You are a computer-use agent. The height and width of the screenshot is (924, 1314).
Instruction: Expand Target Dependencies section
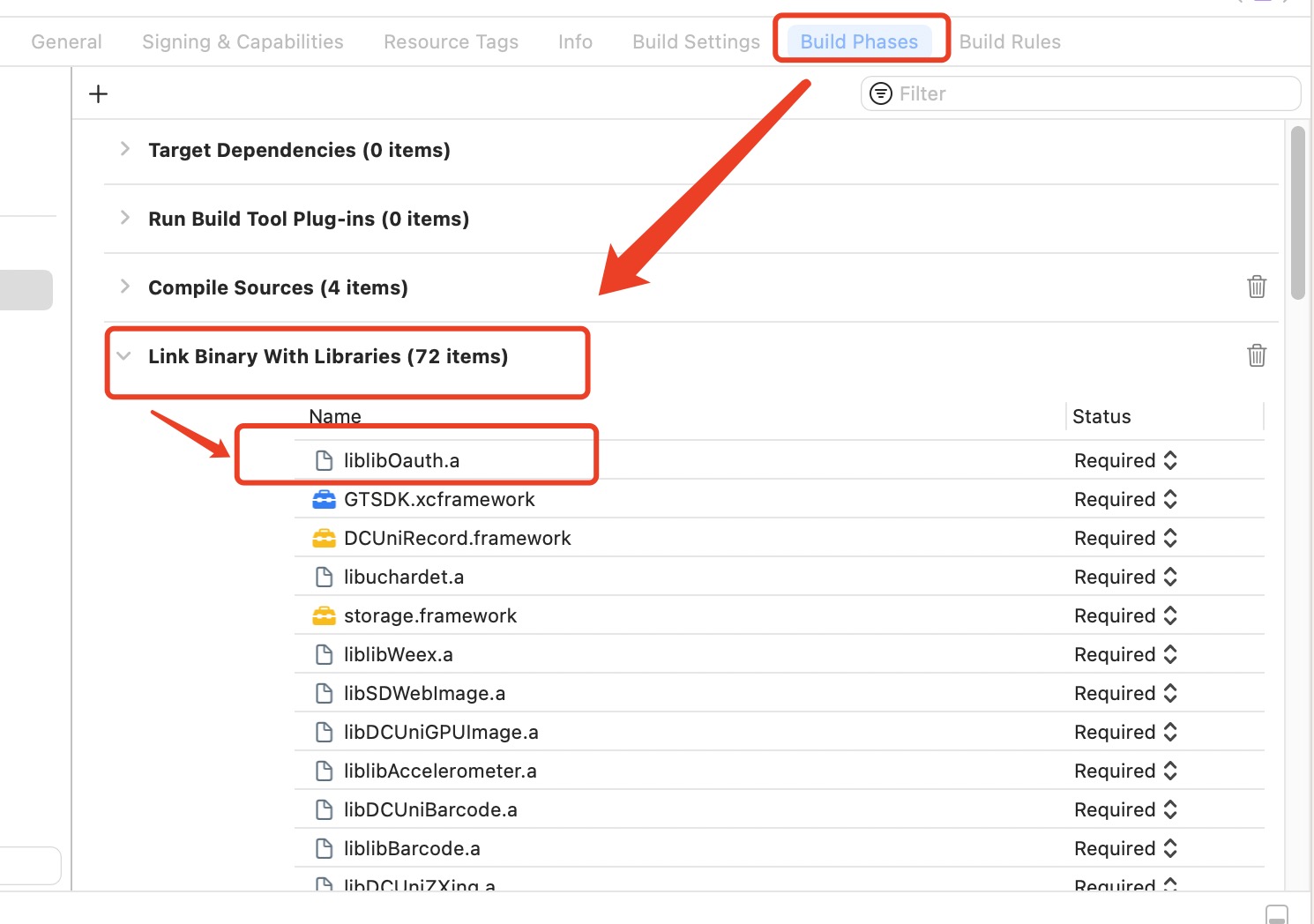click(x=125, y=149)
